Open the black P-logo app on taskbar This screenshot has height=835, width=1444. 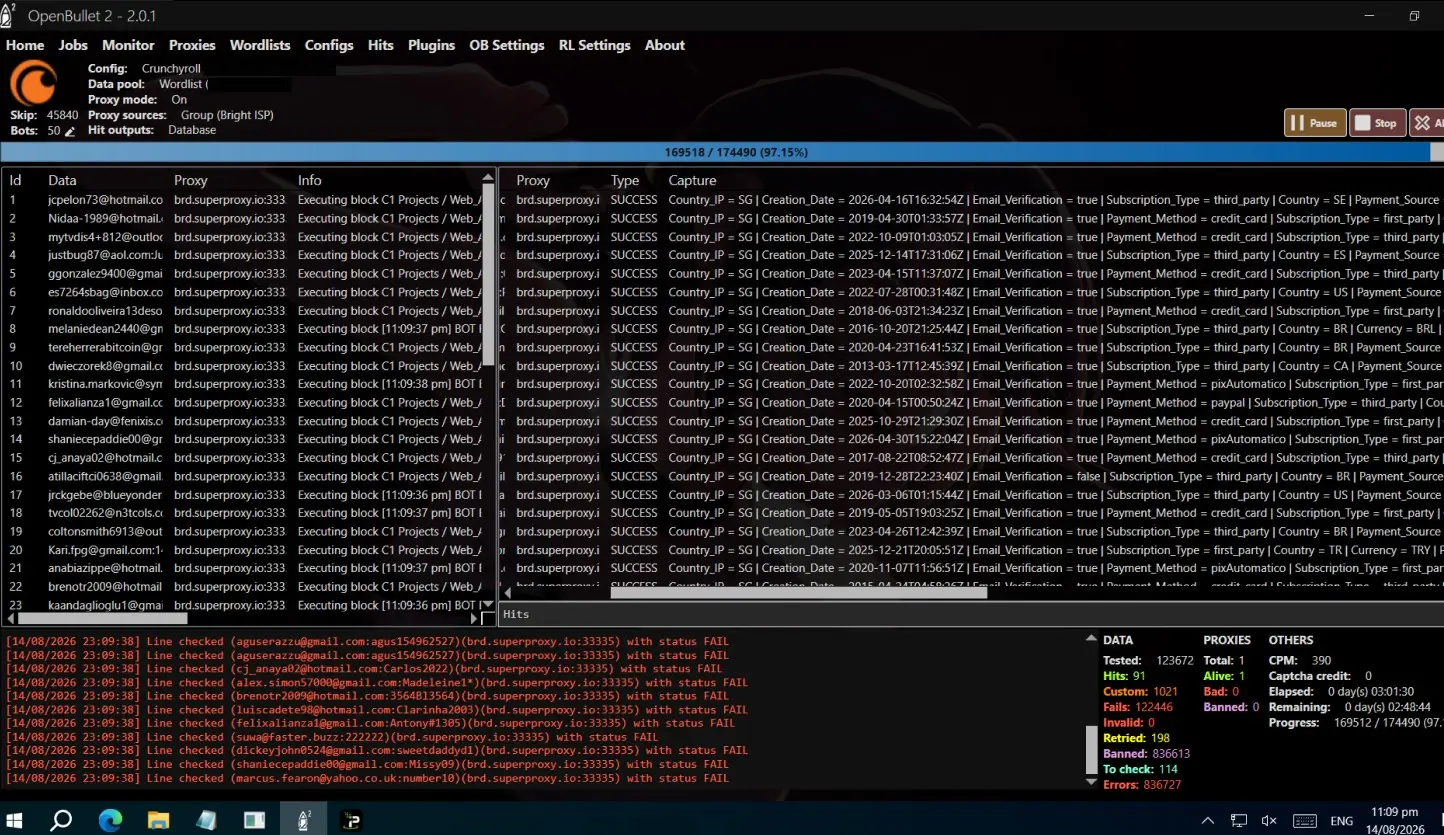351,820
